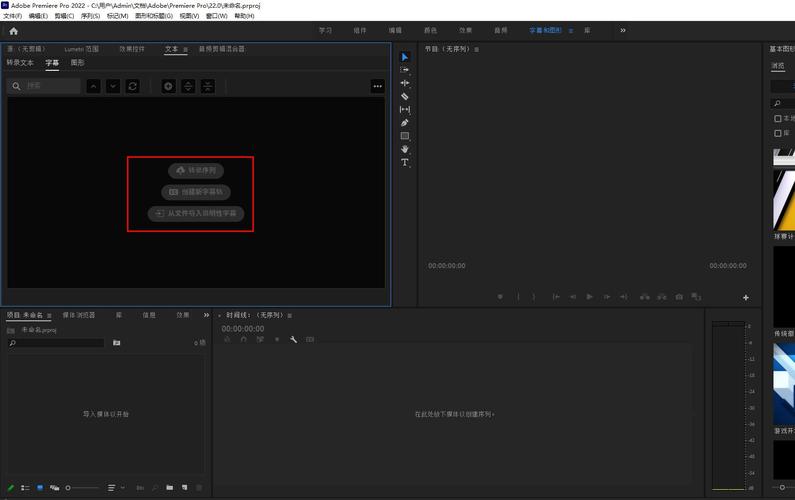Click the split caption icon

coord(188,86)
